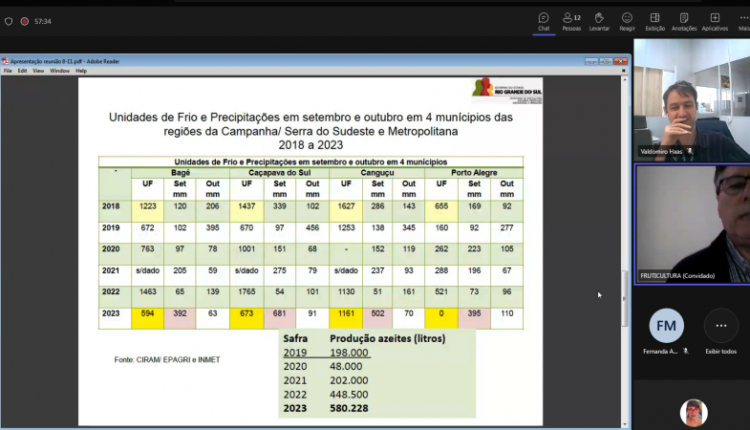Show the Pessoas participants list
750x430 pixels.
(x=571, y=20)
